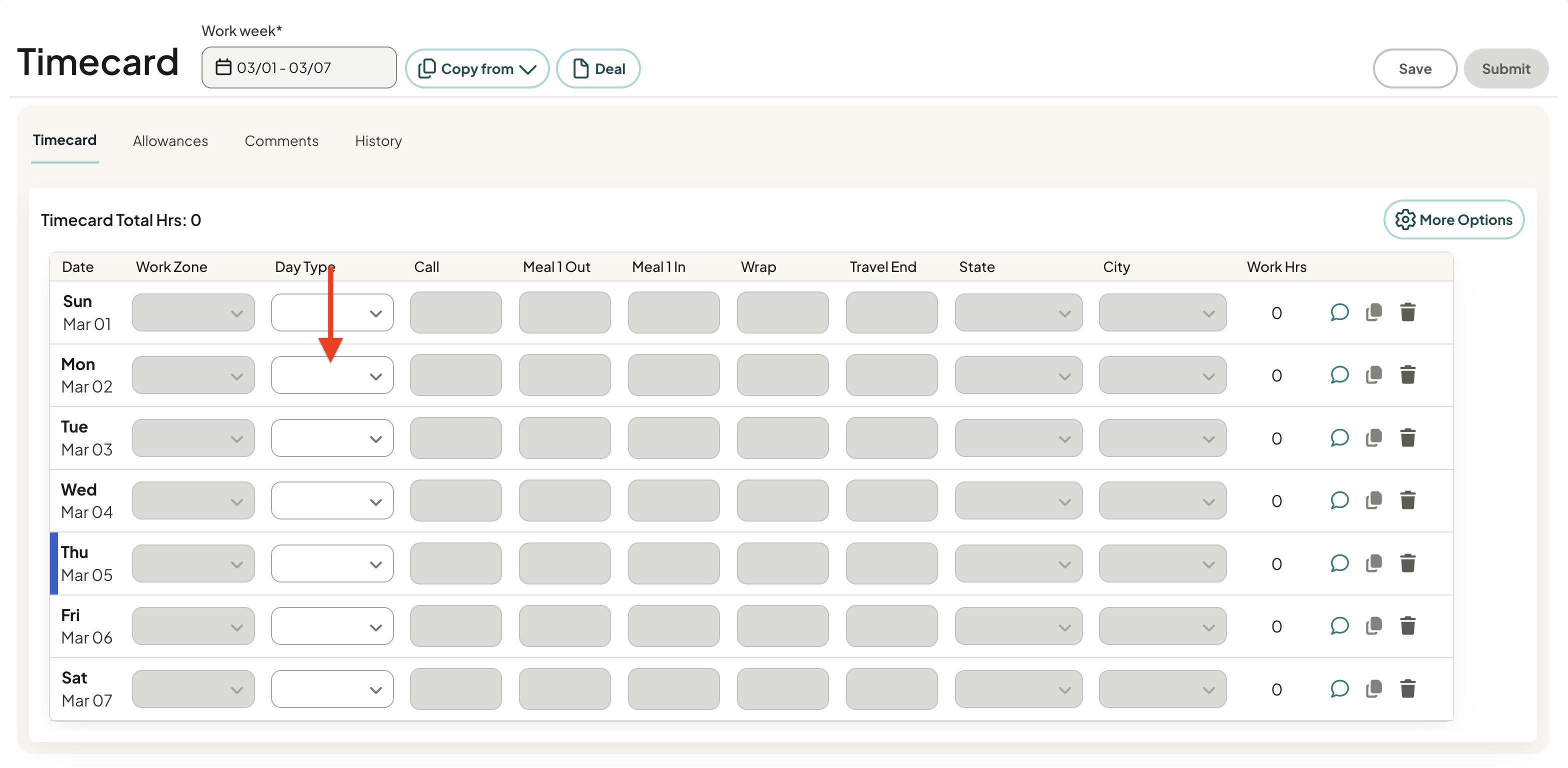The image size is (1568, 768).
Task: Click the Meal 1 In field for Tue Mar 03
Action: [x=674, y=438]
